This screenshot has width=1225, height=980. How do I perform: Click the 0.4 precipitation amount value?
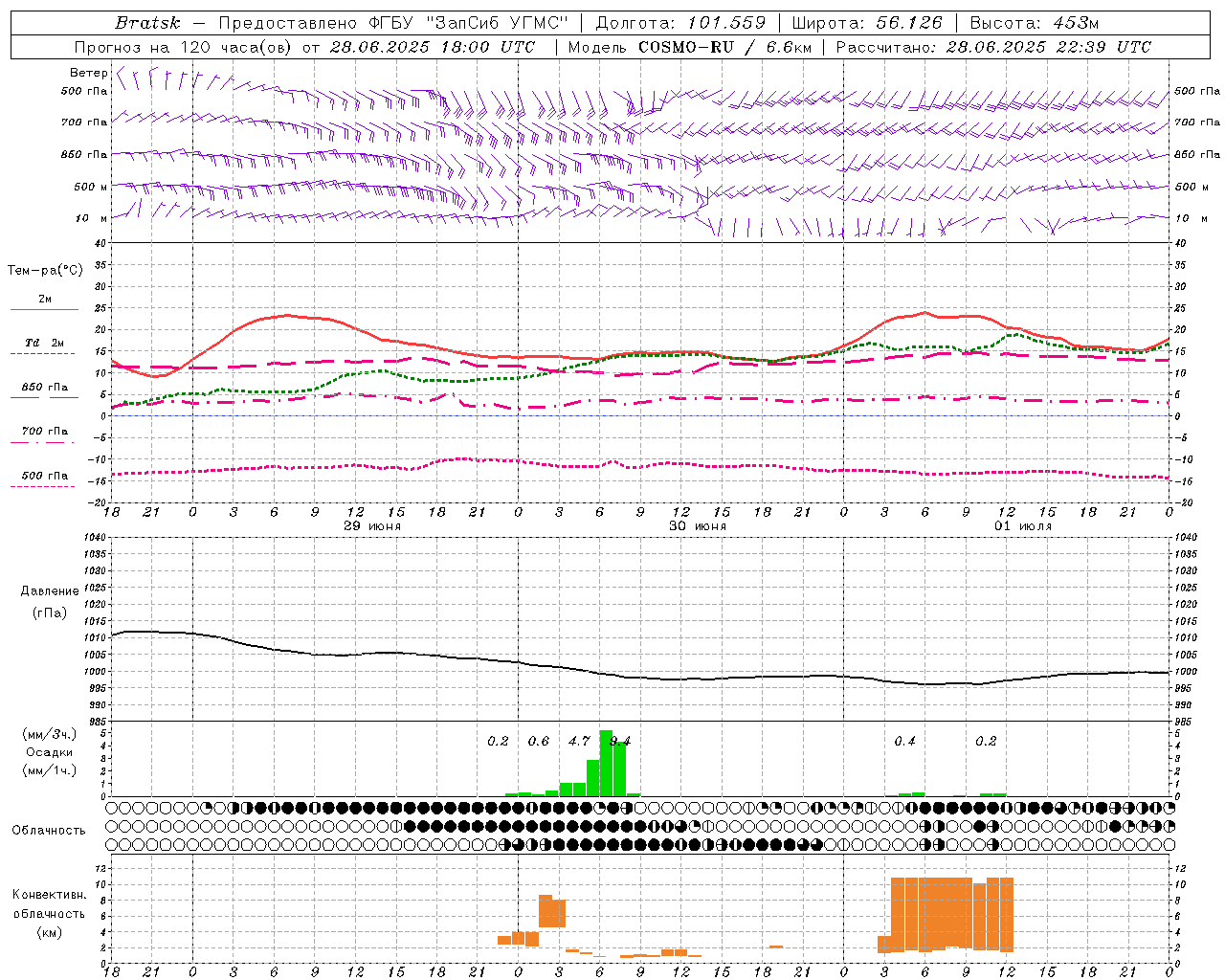[904, 741]
